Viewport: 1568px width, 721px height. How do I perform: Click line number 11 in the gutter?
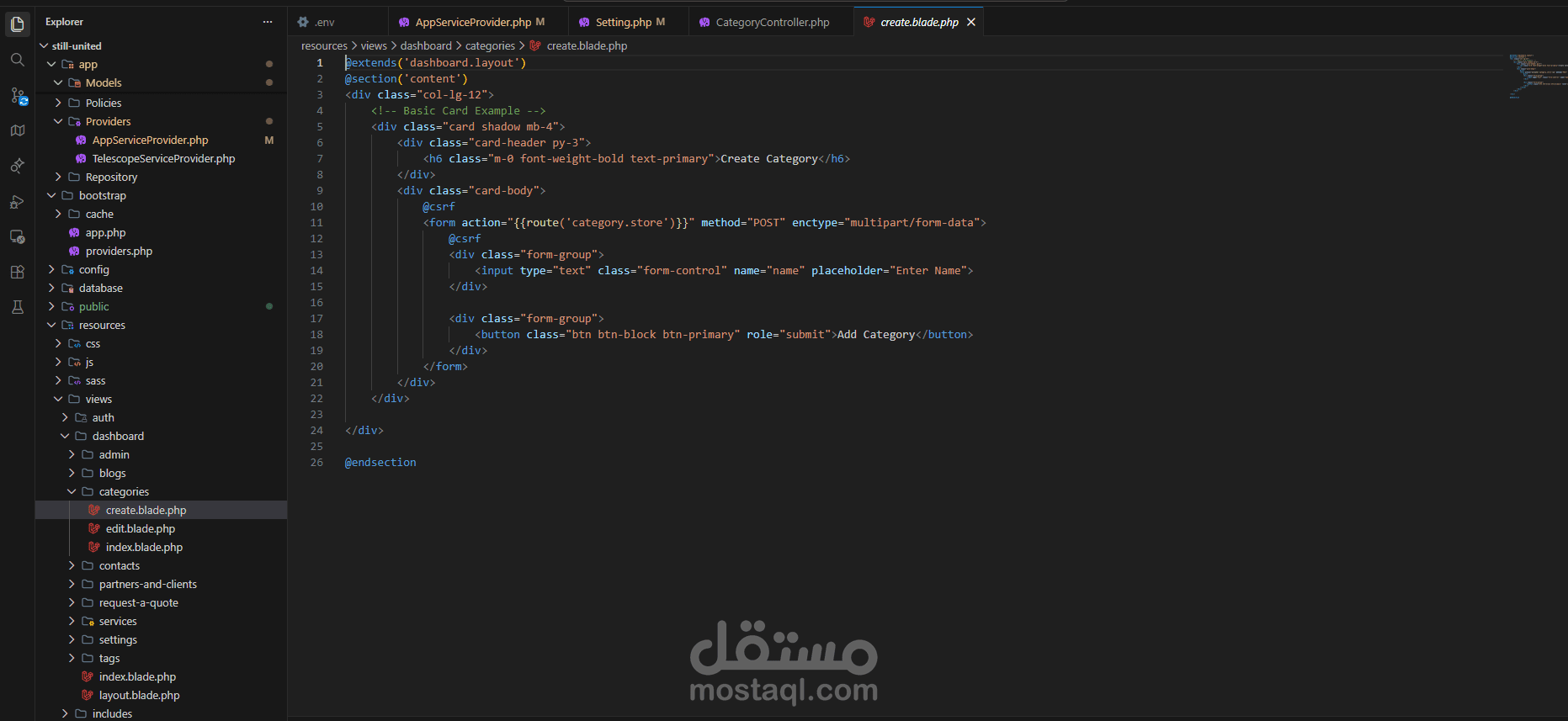click(316, 222)
